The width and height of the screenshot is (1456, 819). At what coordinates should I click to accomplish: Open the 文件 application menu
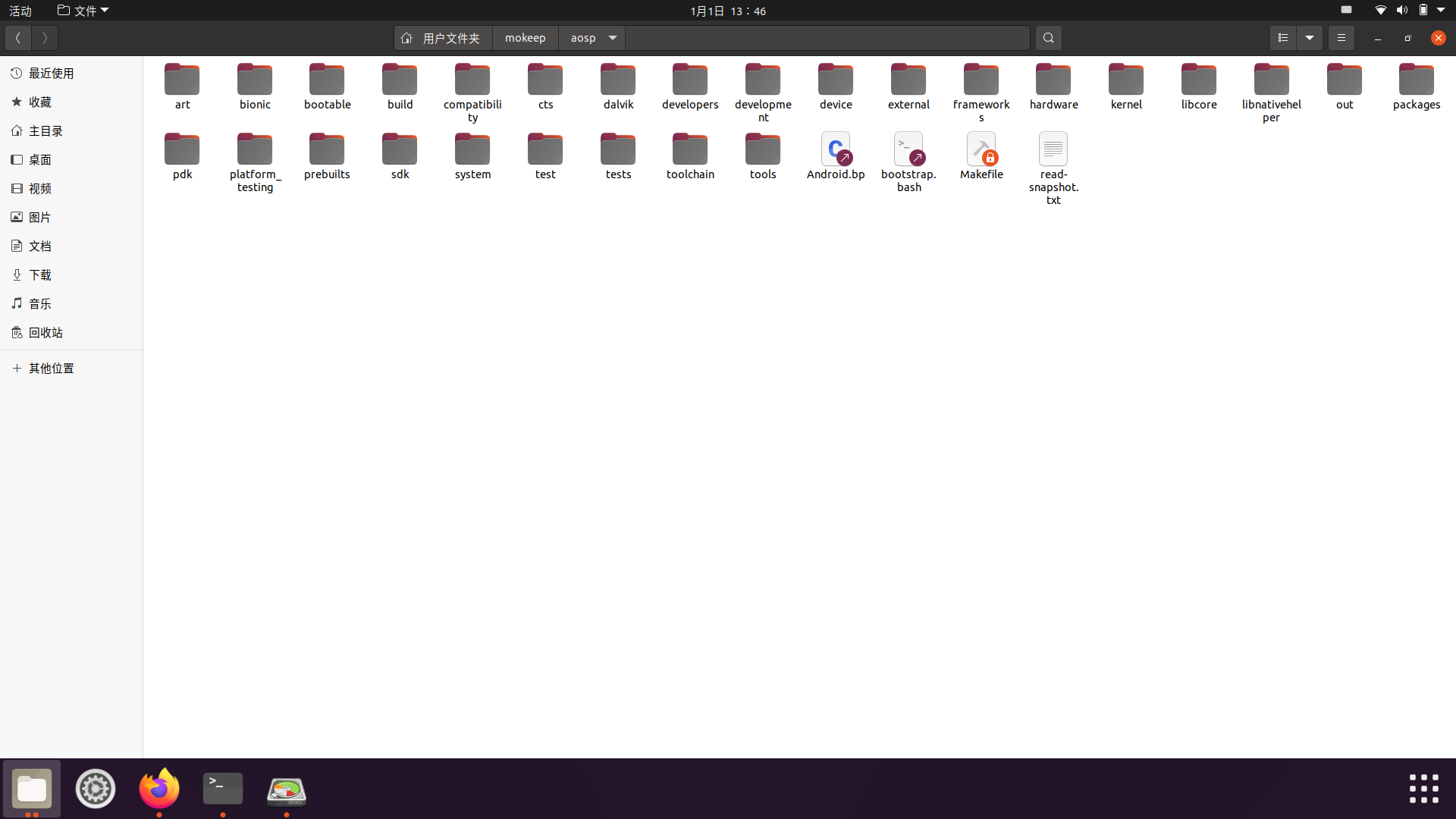[82, 10]
